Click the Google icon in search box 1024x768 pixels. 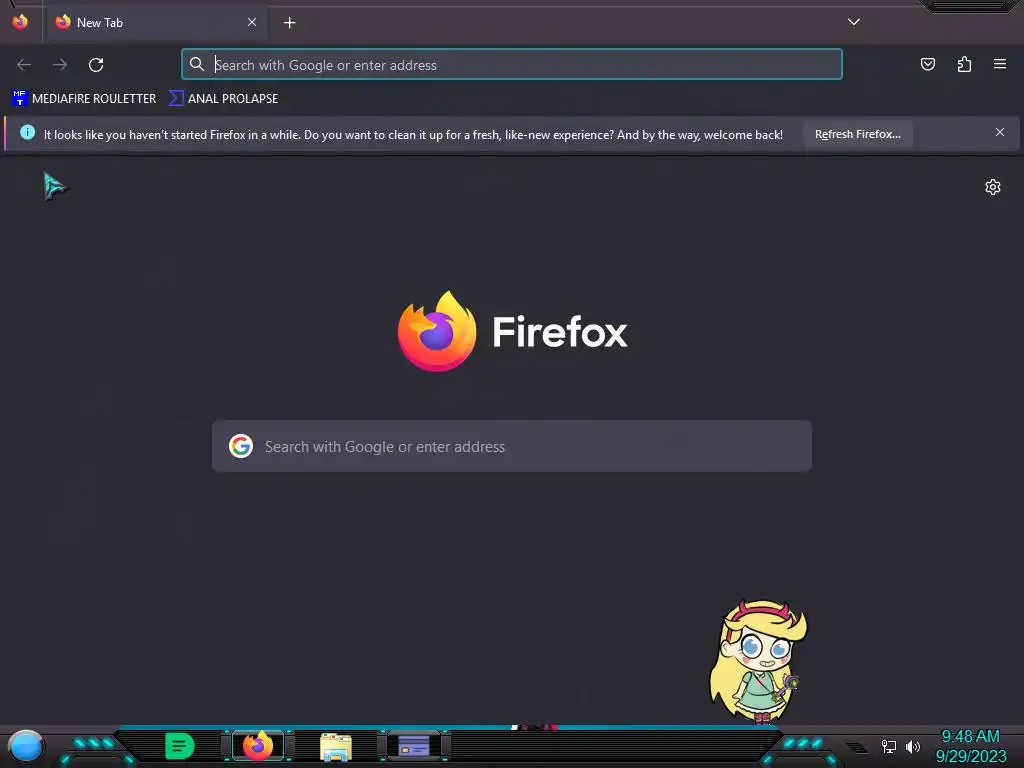[x=241, y=446]
